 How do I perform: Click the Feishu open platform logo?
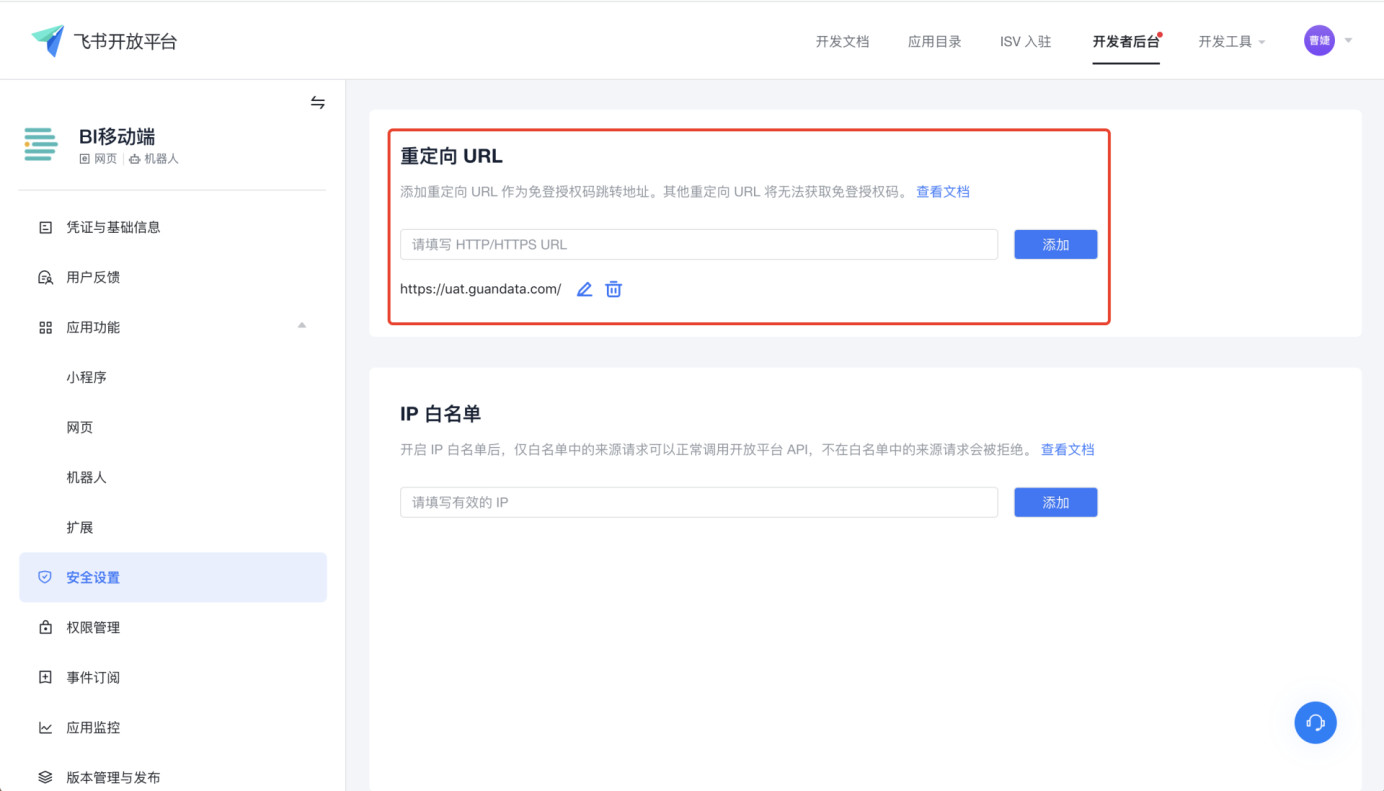coord(48,41)
